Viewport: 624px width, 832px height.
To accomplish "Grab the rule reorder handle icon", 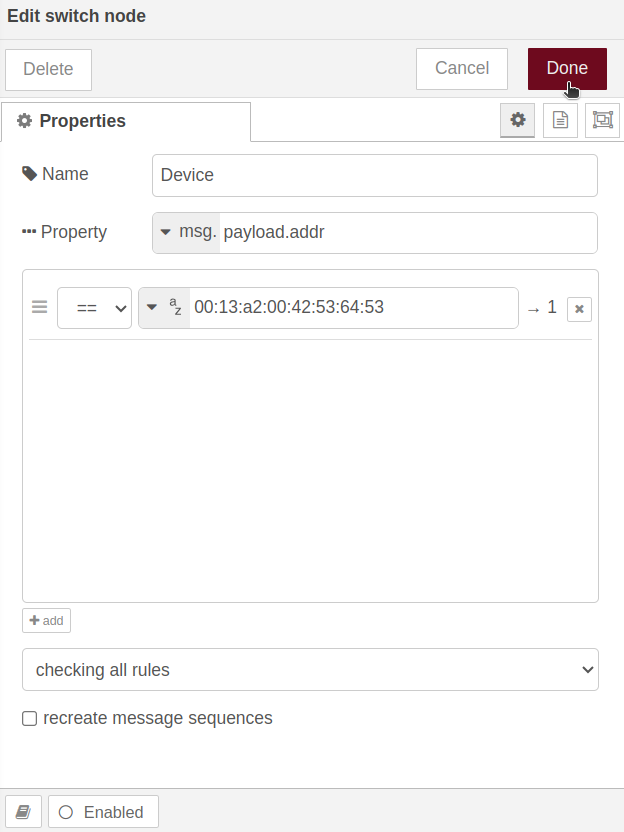I will pyautogui.click(x=39, y=307).
